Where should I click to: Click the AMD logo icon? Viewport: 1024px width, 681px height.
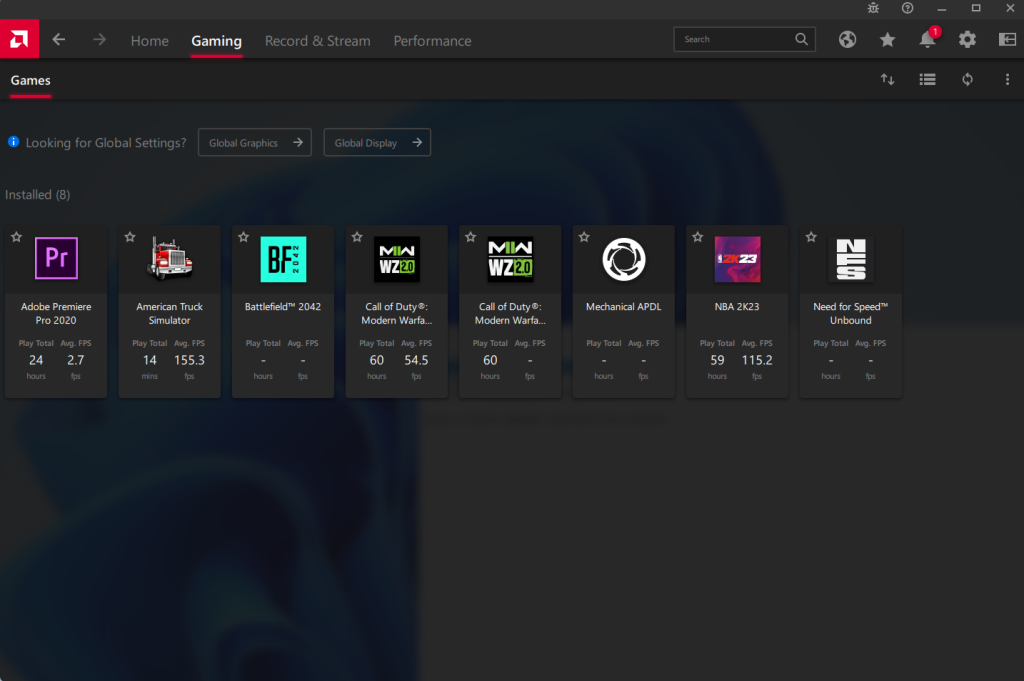(19, 39)
